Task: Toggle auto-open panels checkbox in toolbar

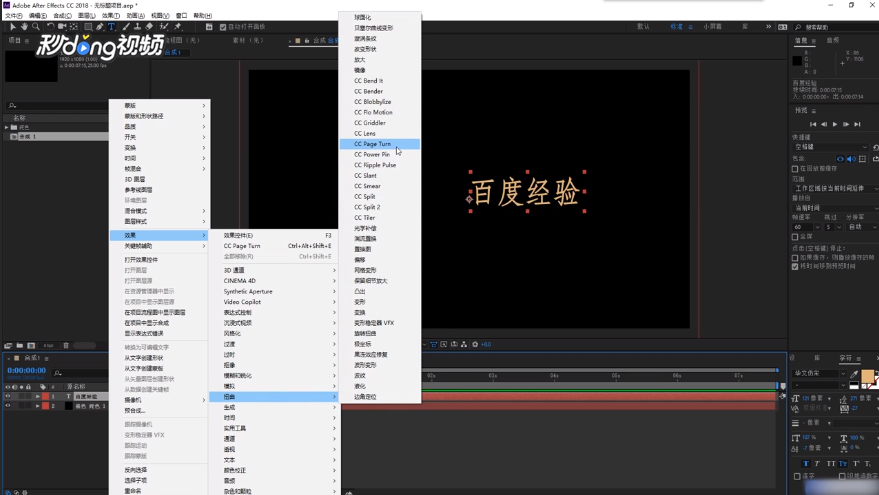Action: [223, 27]
